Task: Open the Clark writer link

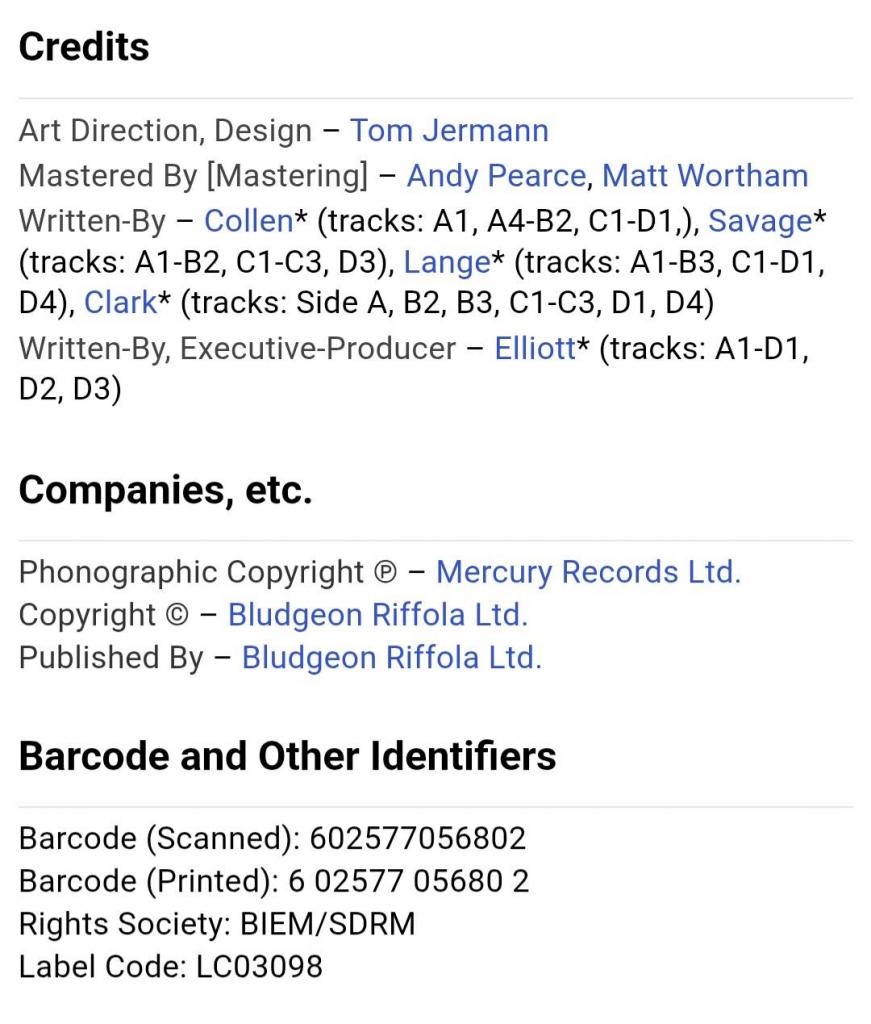Action: point(121,302)
